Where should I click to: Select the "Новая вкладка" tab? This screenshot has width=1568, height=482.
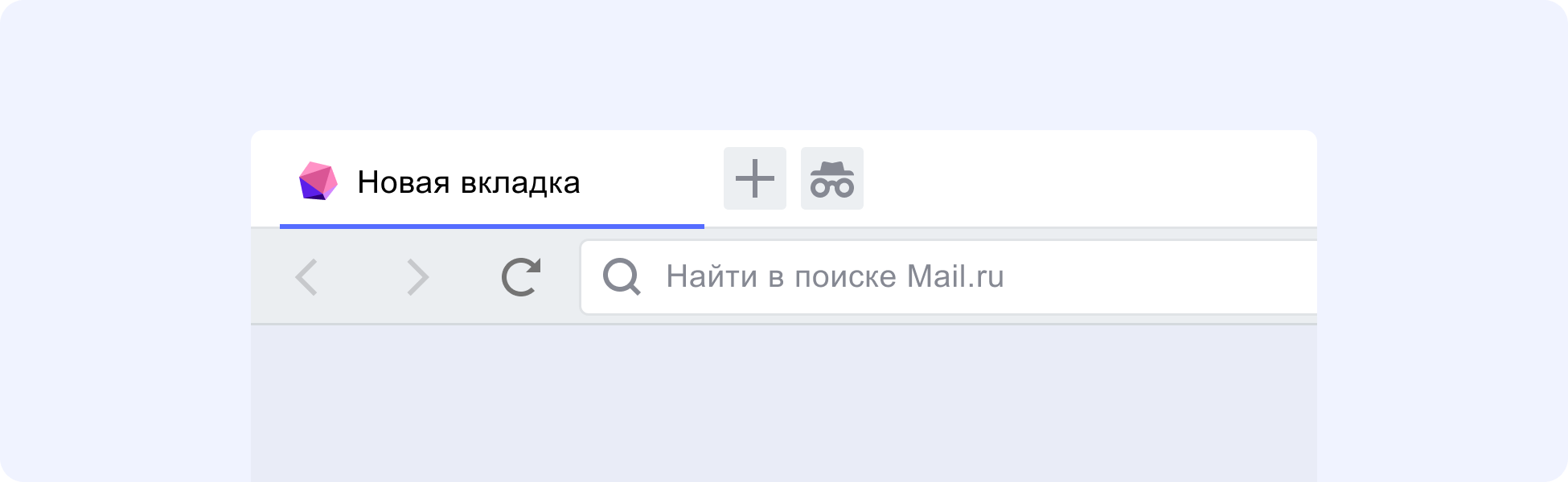(x=492, y=182)
